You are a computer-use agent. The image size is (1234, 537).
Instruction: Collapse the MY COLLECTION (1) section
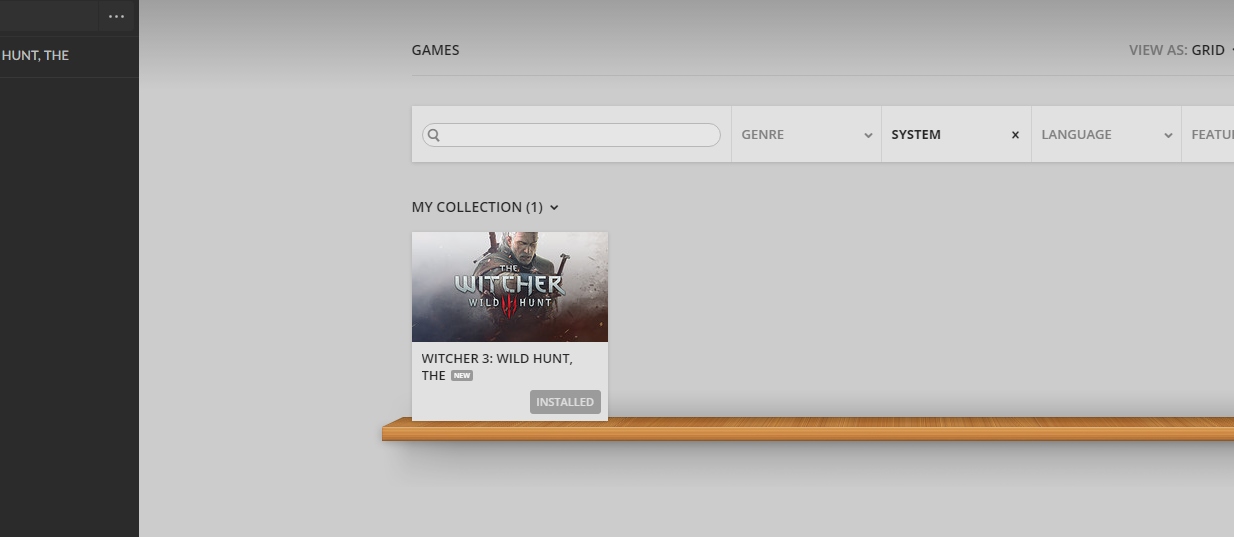(485, 207)
